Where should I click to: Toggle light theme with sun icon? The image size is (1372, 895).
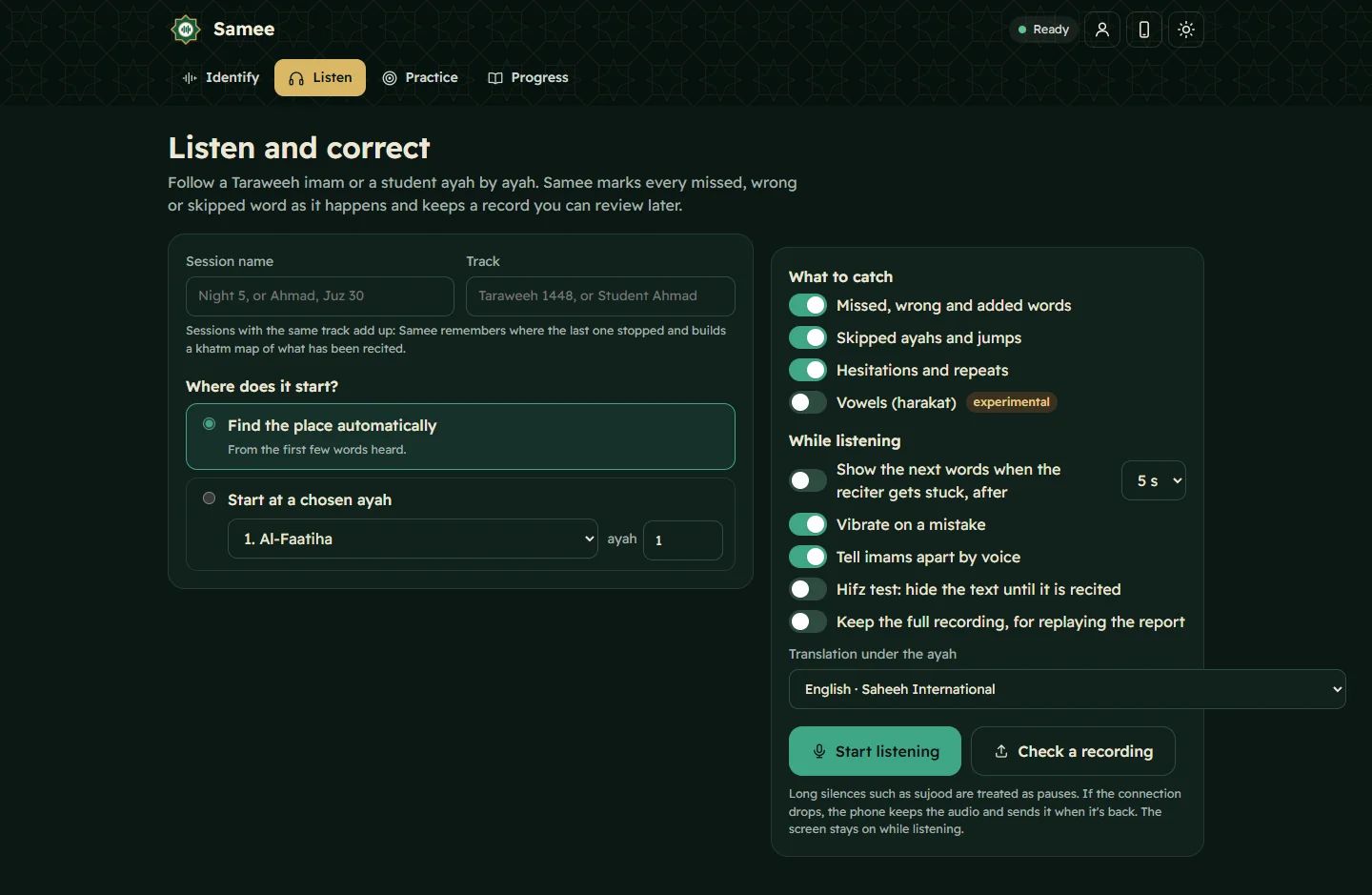1186,30
